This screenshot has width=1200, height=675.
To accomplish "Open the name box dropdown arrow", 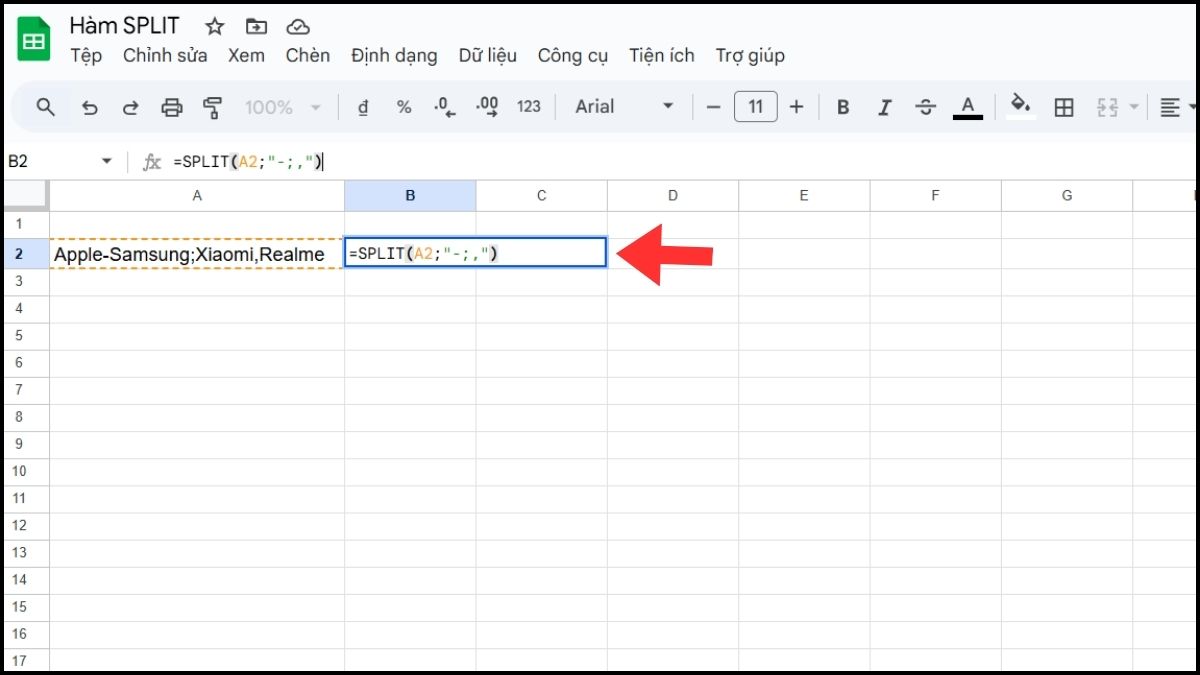I will 108,160.
